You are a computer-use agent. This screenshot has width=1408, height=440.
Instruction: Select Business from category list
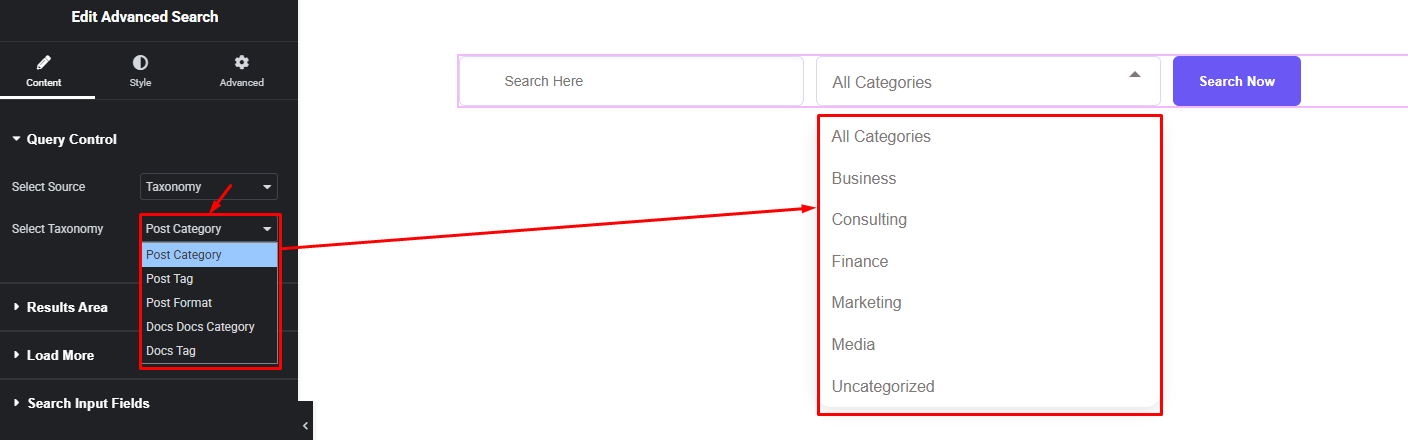tap(864, 179)
